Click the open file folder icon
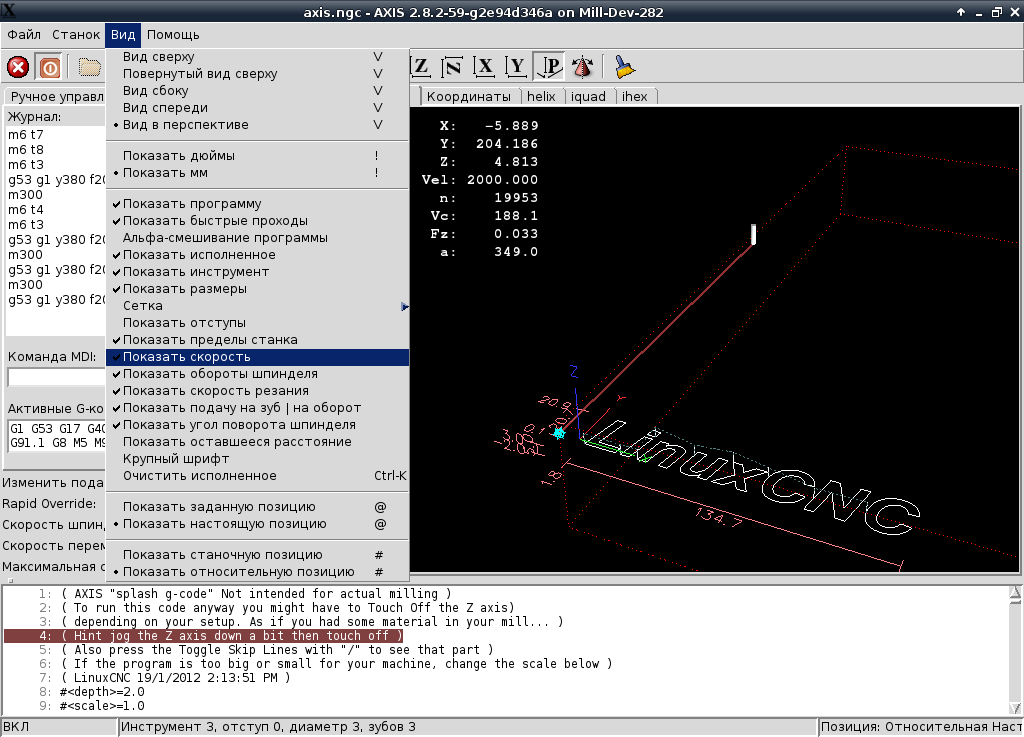The image size is (1024, 737). [x=90, y=67]
